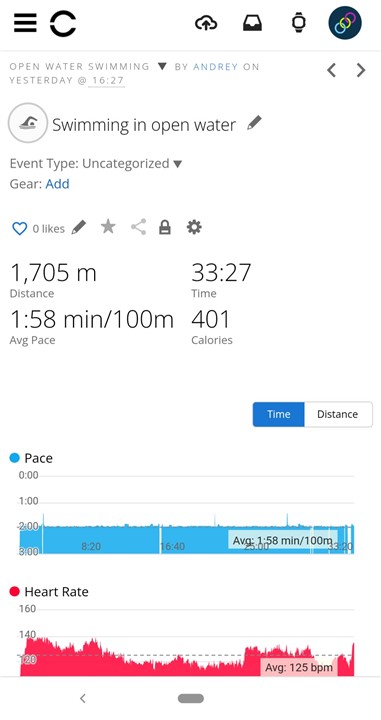Open the gear settings for this activity
The height and width of the screenshot is (720, 381).
coord(194,227)
